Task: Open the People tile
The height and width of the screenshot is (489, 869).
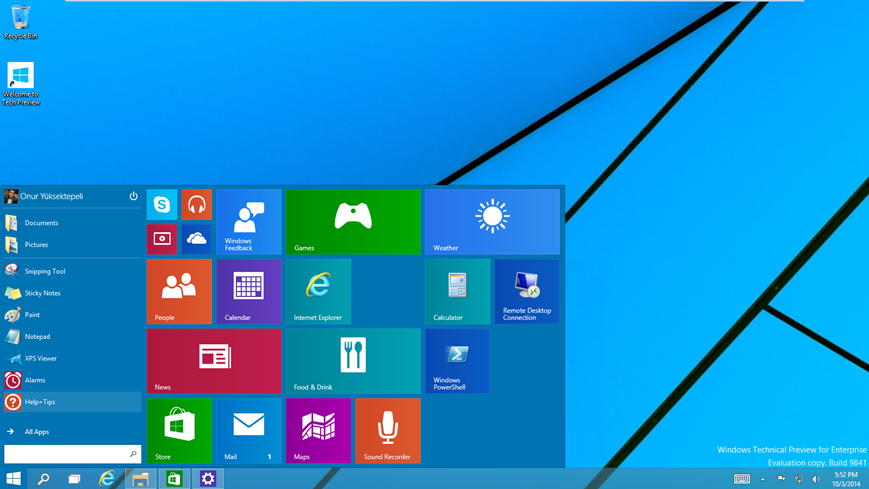Action: click(179, 292)
